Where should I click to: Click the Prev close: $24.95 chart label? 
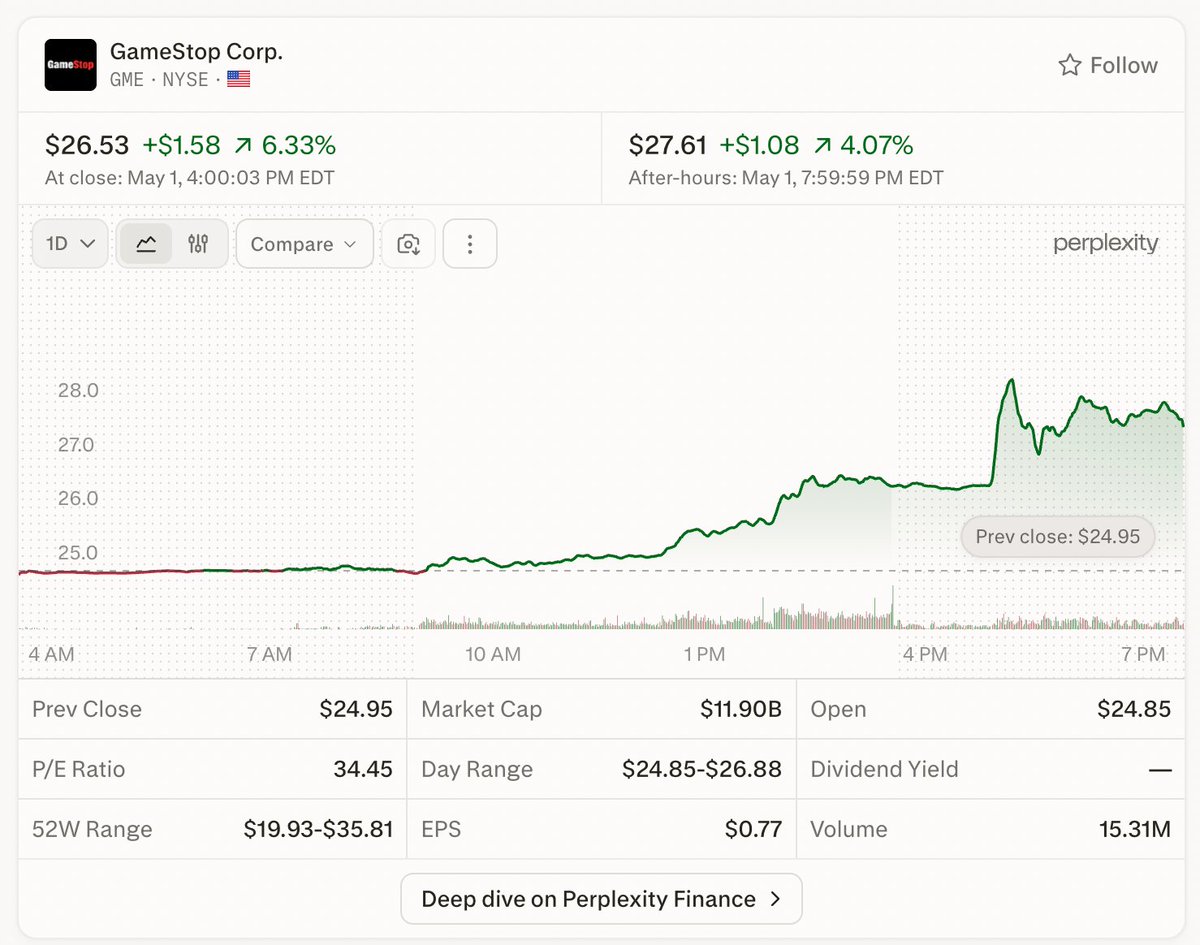click(1058, 537)
